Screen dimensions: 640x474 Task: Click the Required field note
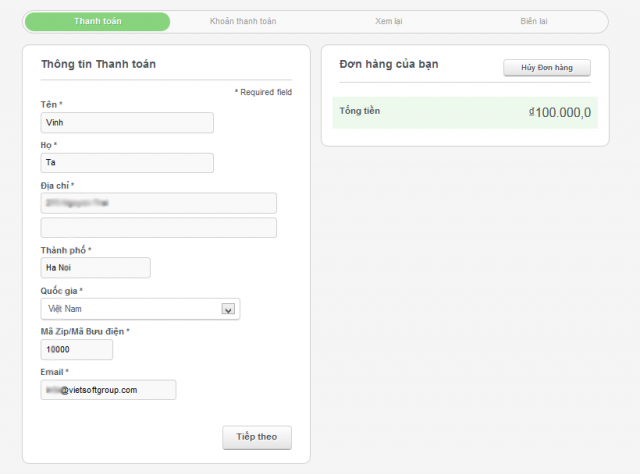(x=263, y=92)
